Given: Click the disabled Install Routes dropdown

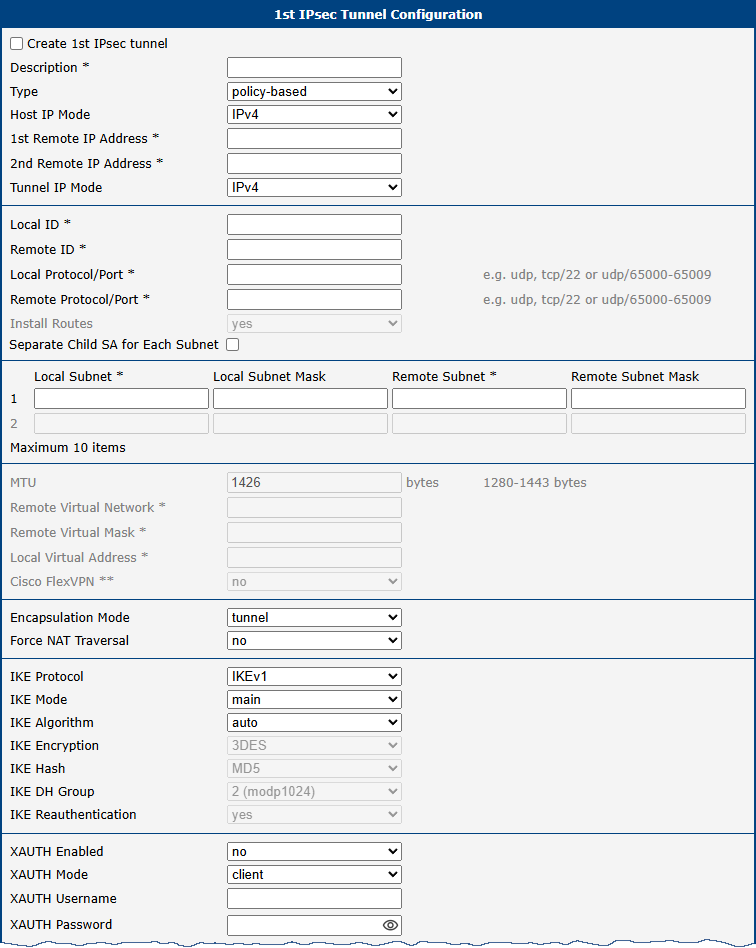Looking at the screenshot, I should pyautogui.click(x=314, y=323).
